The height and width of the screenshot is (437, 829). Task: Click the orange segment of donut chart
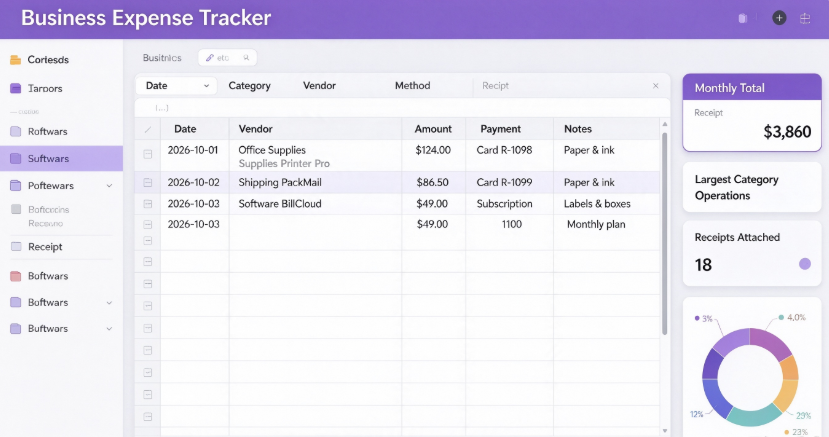click(789, 368)
